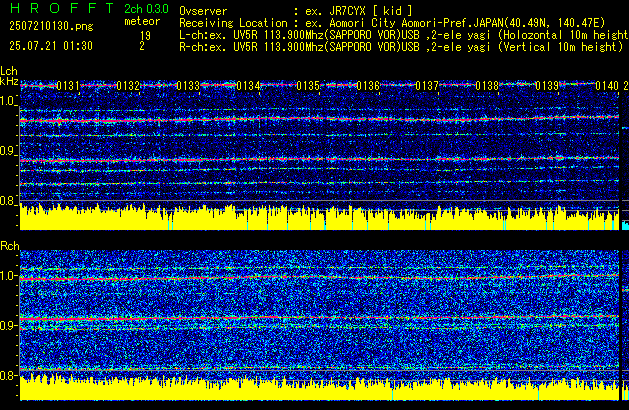The image size is (629, 410).
Task: Click the Lch channel label
Action: point(9,71)
